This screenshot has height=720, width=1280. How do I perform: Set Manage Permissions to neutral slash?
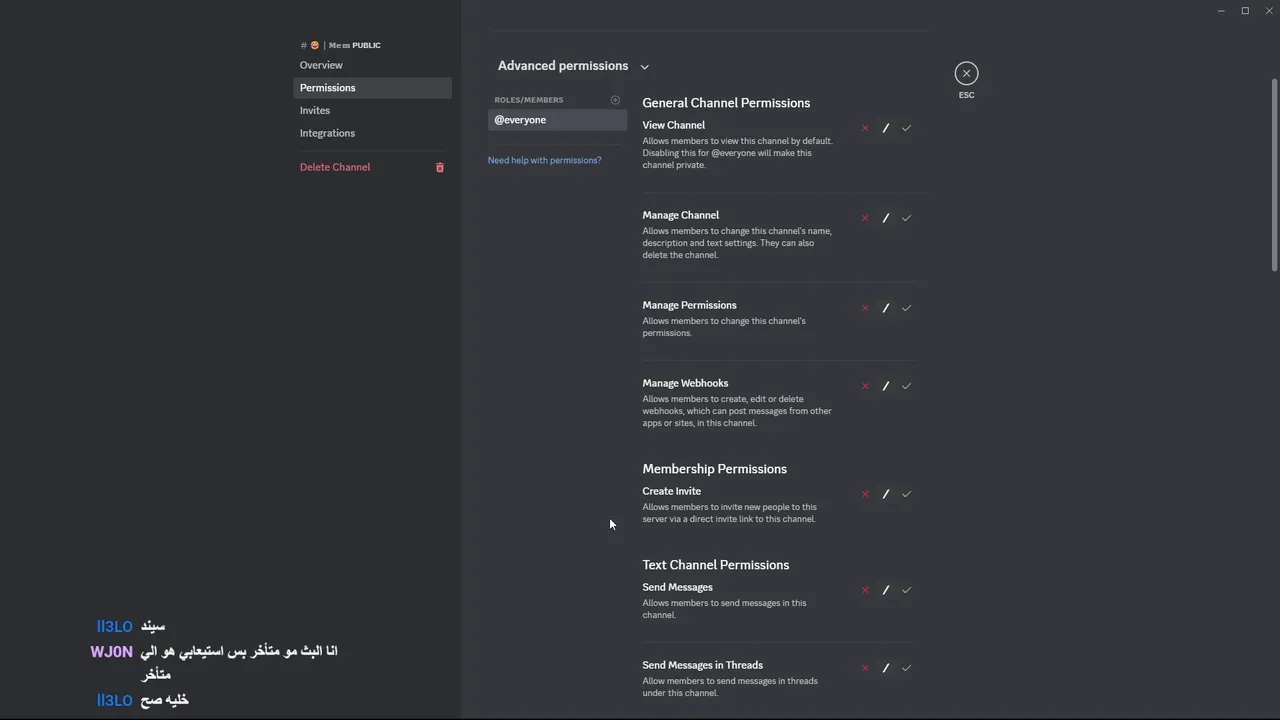tap(885, 308)
